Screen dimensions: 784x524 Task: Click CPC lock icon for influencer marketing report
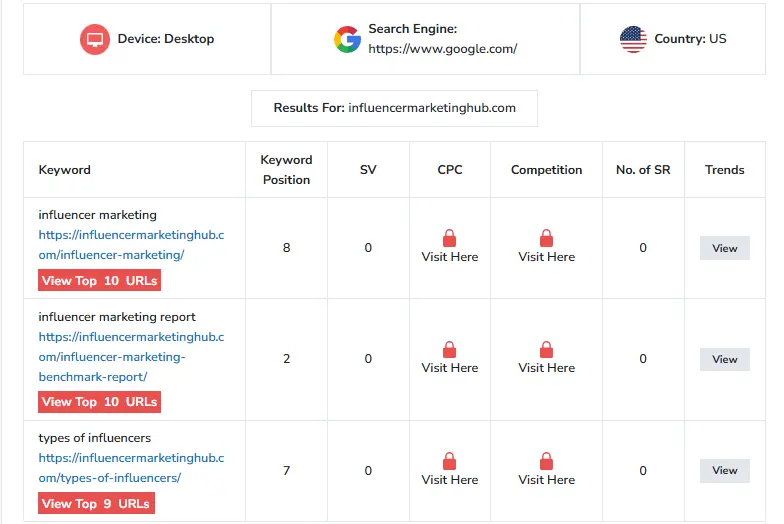point(449,349)
